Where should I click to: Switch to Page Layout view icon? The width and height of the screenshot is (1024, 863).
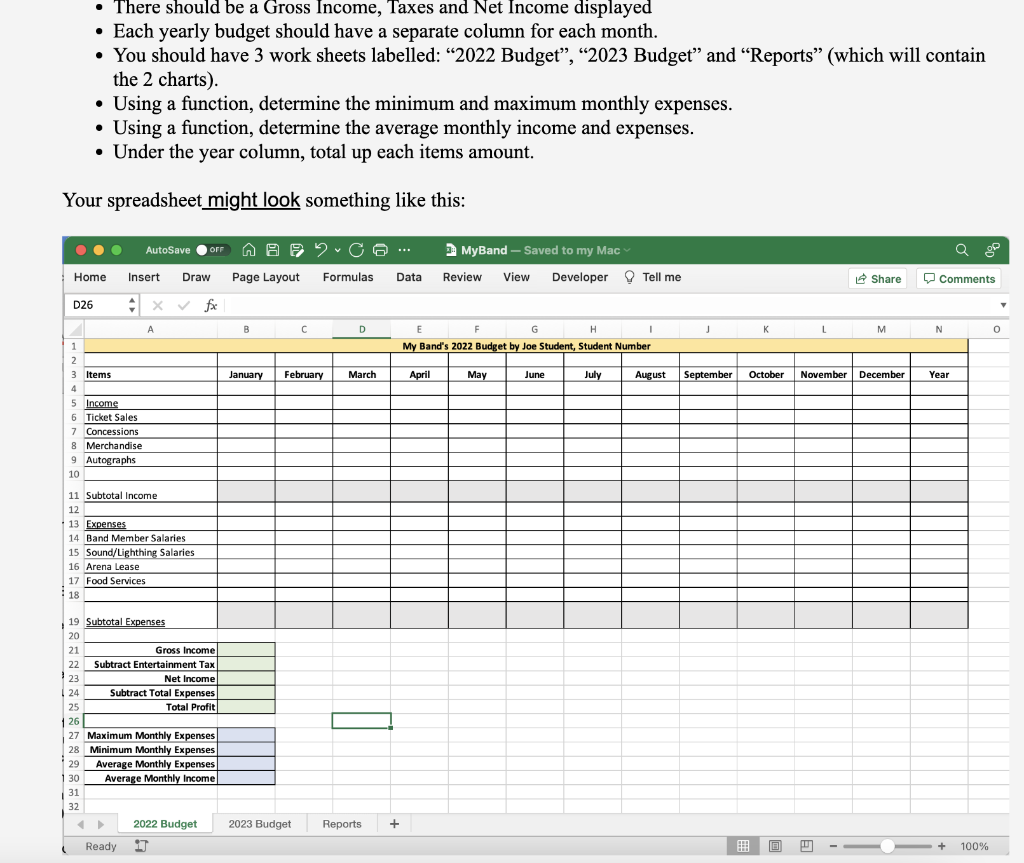pos(775,846)
